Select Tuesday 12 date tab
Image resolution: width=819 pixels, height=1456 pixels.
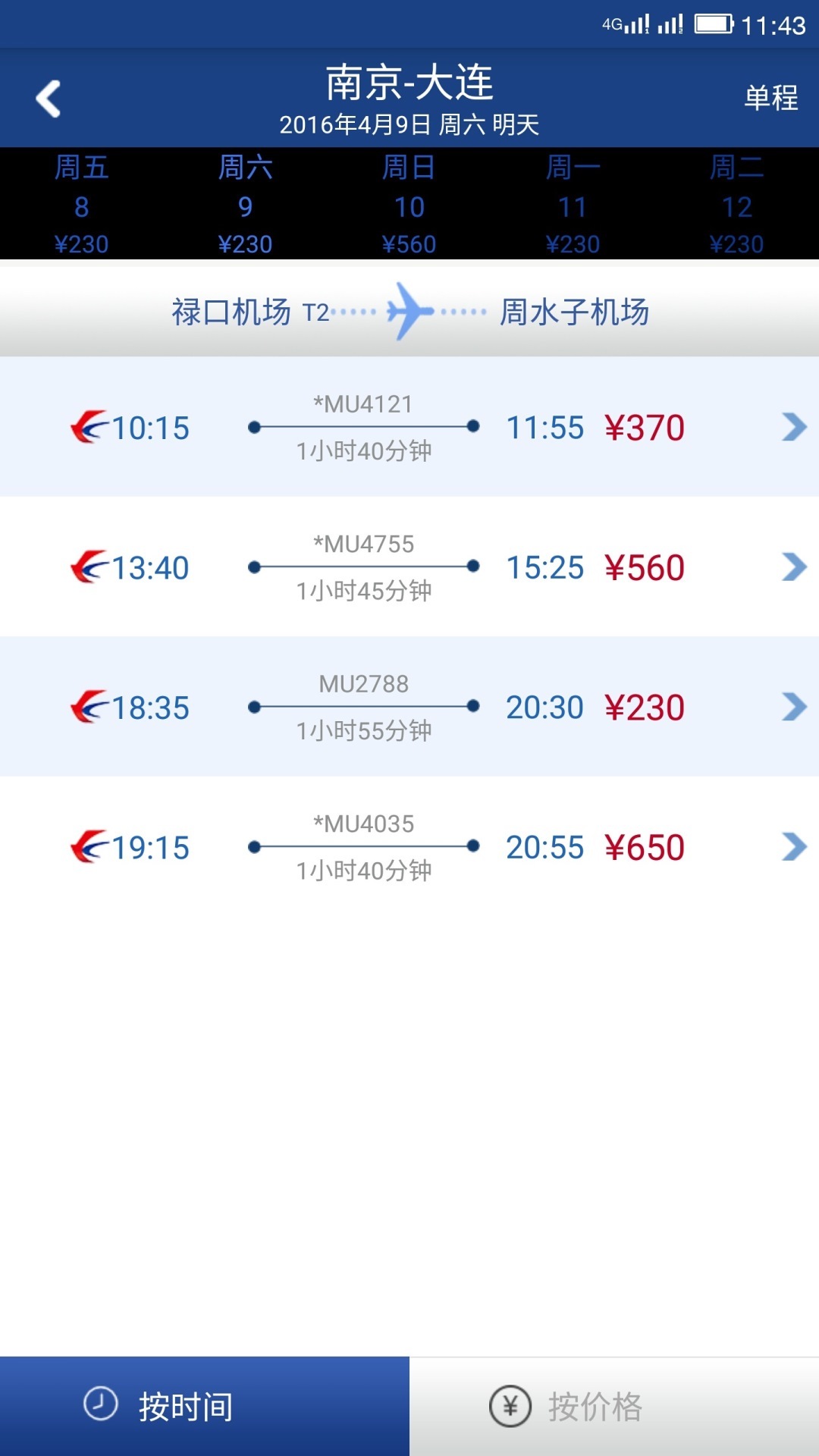pos(736,205)
